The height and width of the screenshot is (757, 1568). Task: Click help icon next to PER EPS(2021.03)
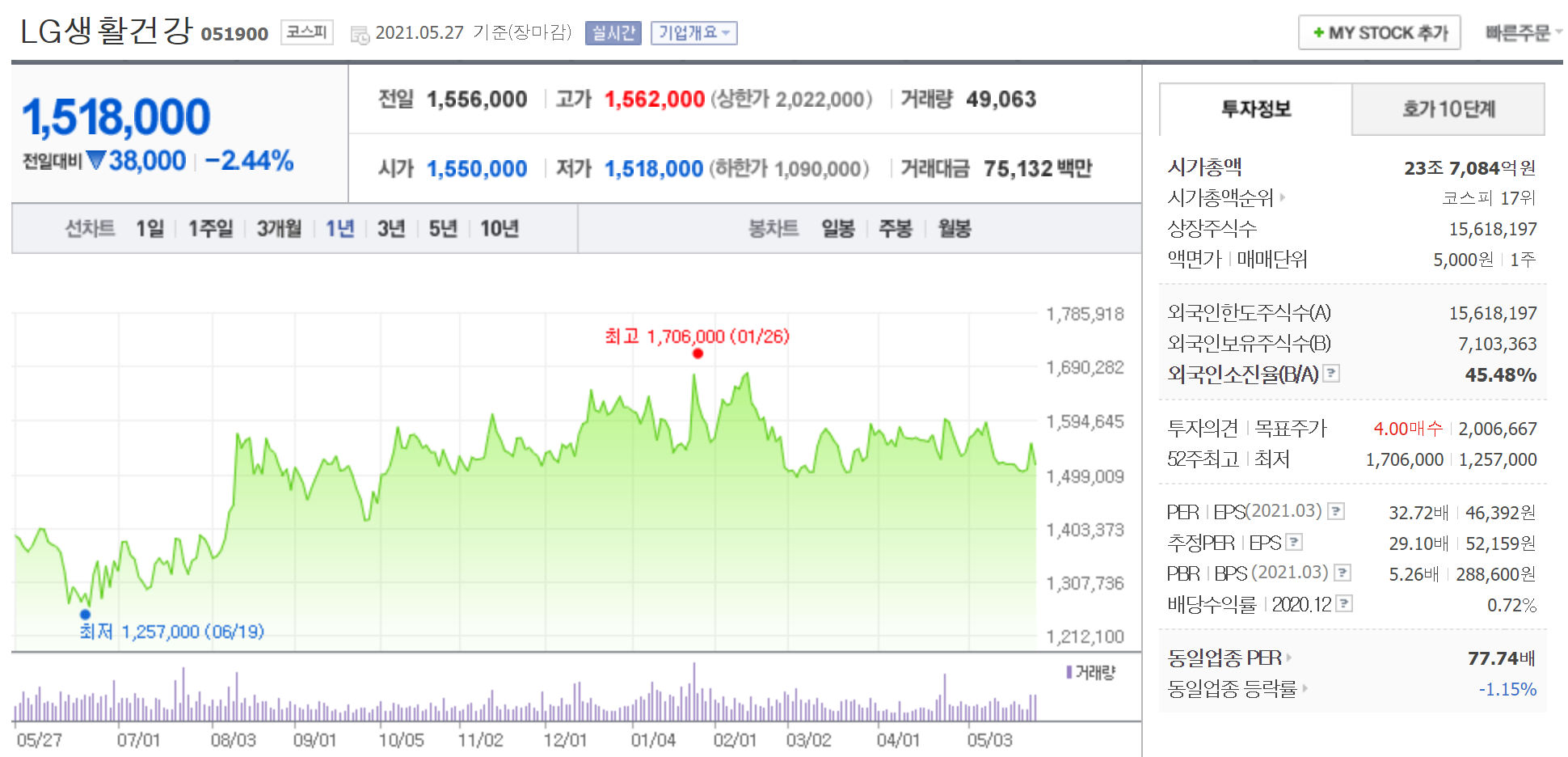[1336, 511]
